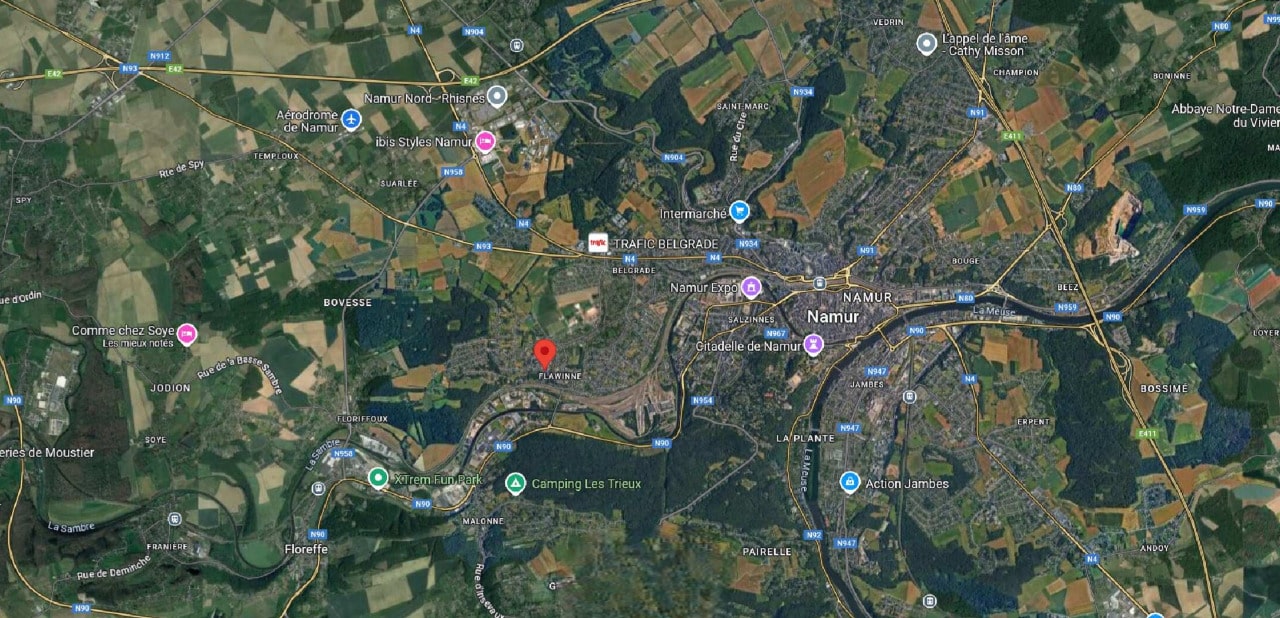Open the Citadelle de Namur castle marker

[814, 345]
